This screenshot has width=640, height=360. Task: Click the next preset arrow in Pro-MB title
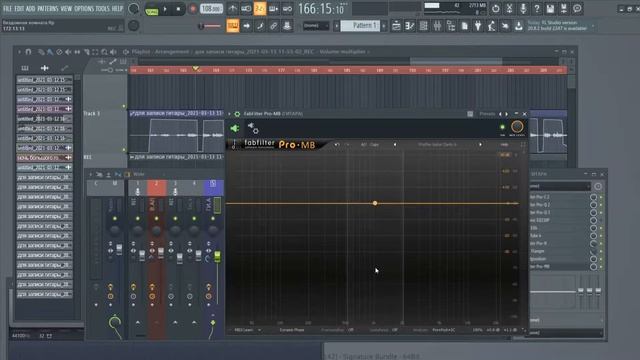coord(507,114)
